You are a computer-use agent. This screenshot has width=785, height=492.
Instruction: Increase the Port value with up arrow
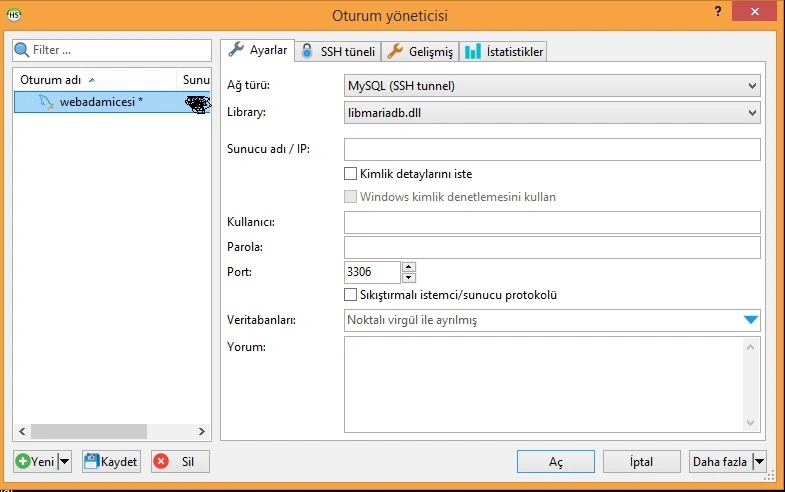pos(409,267)
